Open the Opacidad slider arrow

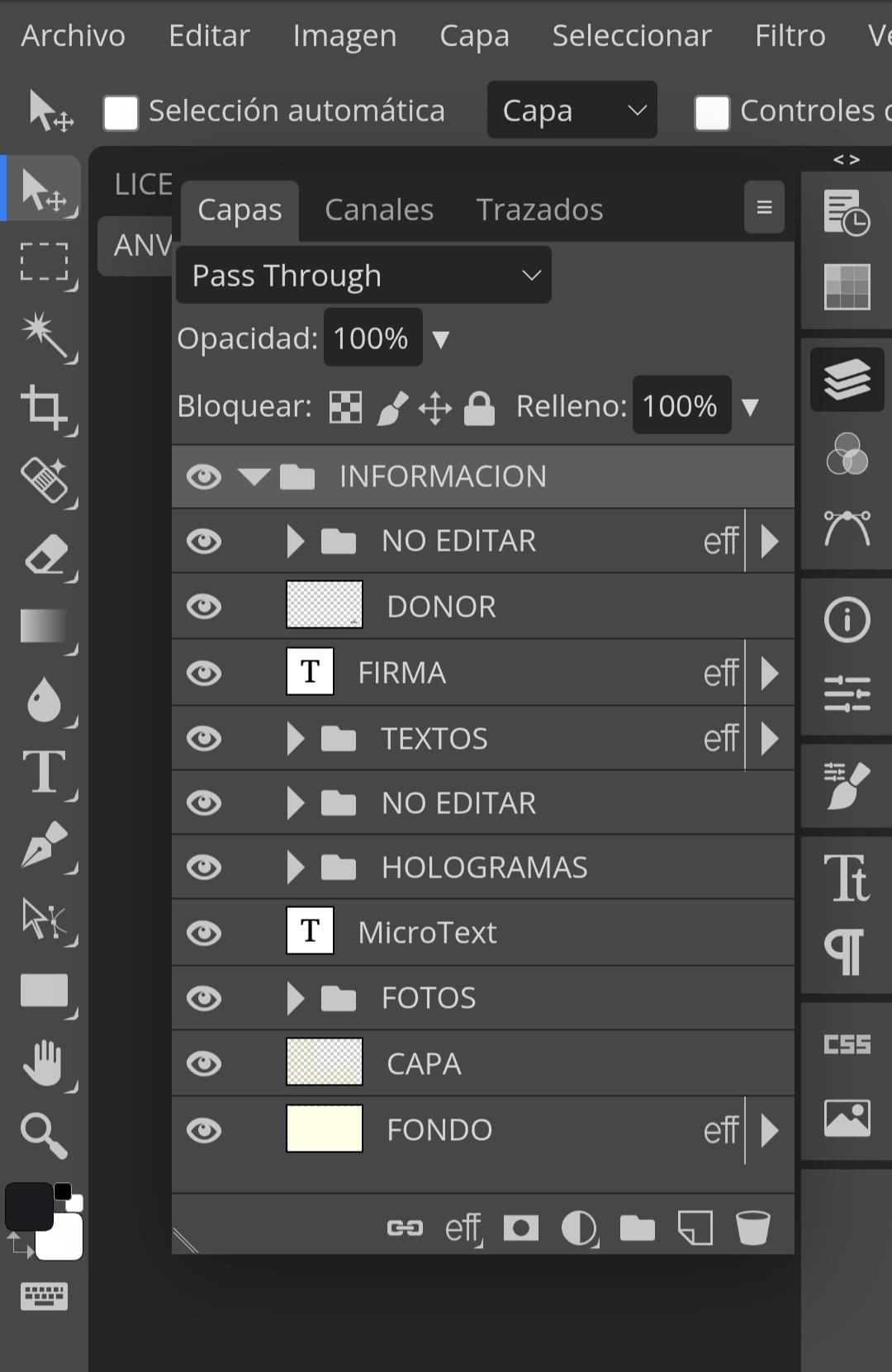tap(441, 339)
